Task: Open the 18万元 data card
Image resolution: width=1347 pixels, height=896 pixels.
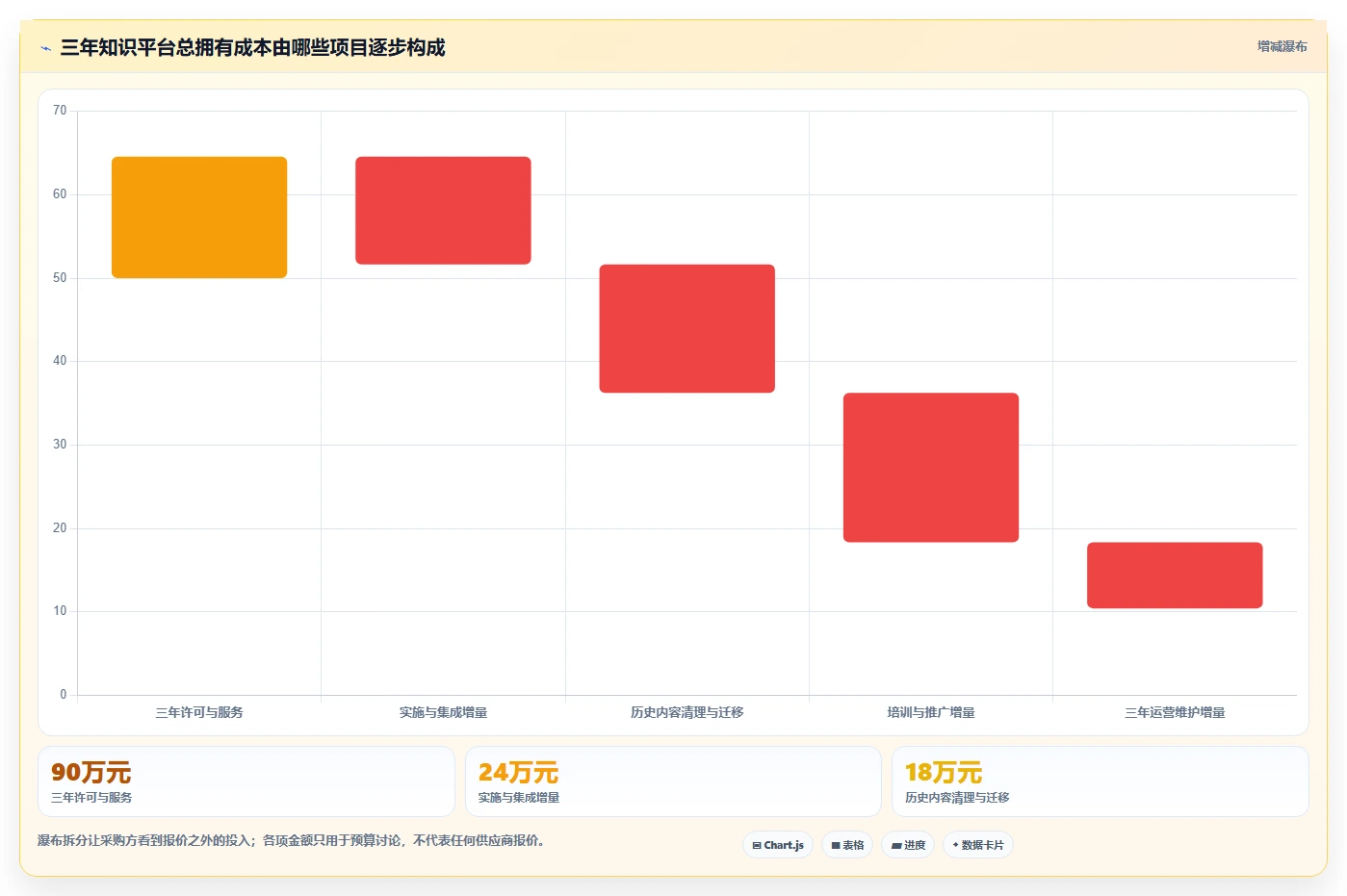Action: tap(1101, 781)
